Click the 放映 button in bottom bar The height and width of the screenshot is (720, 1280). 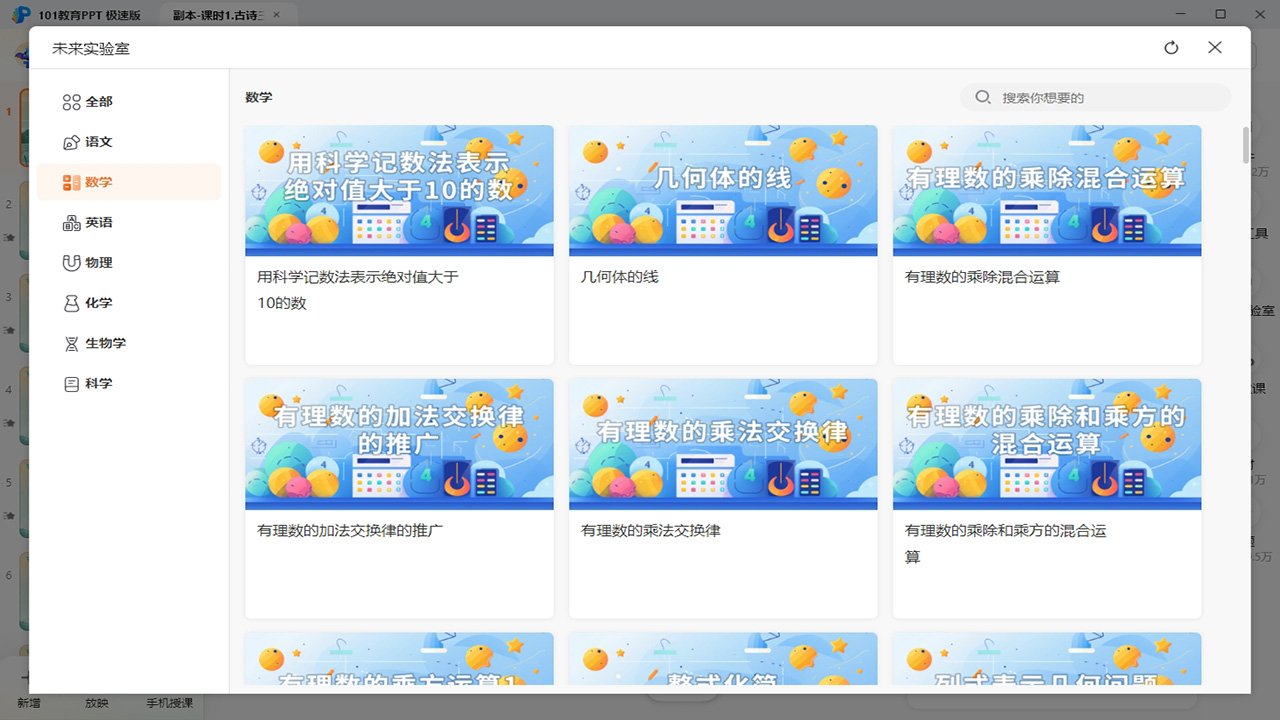[96, 702]
